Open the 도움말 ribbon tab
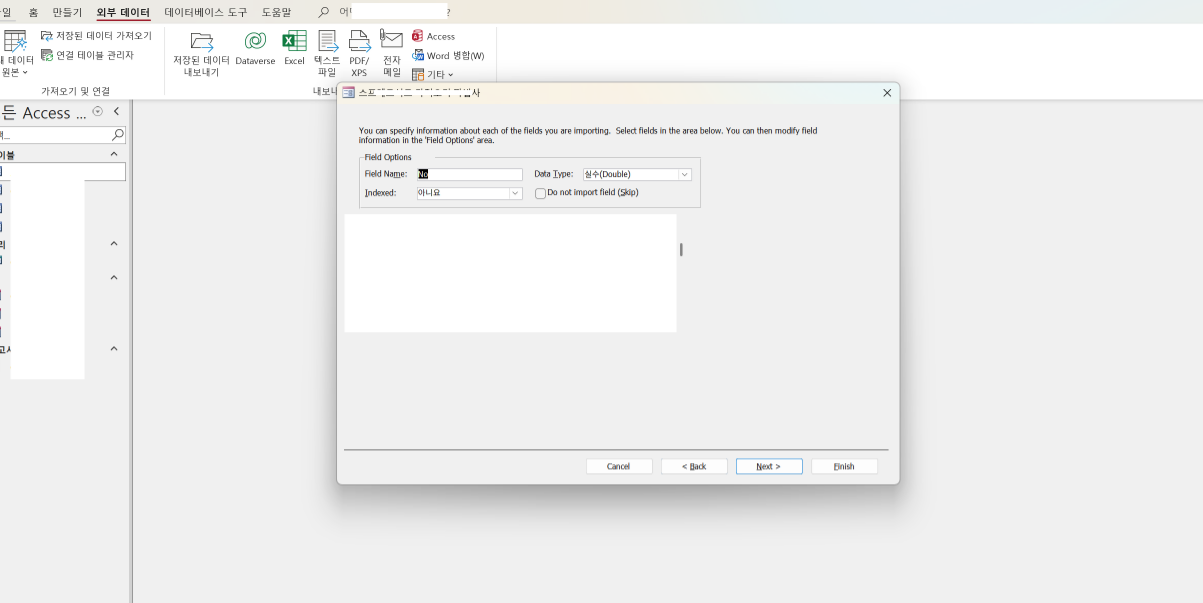This screenshot has height=603, width=1203. (276, 12)
